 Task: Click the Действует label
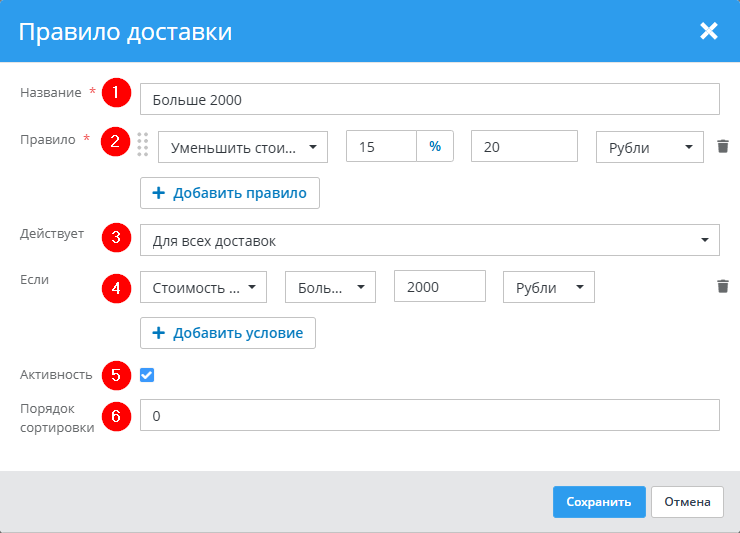(x=52, y=234)
